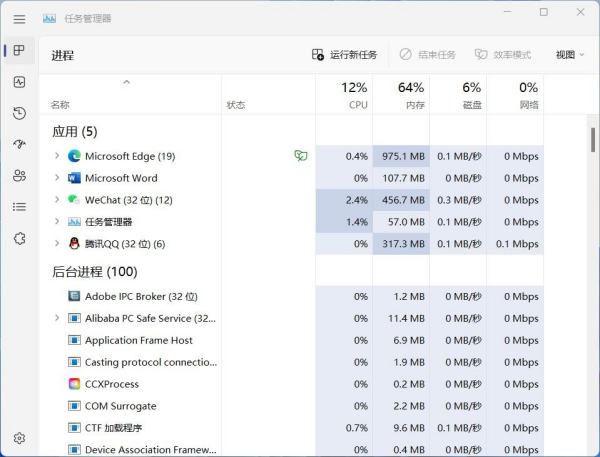Open Task Manager settings gear
600x457 pixels.
[x=19, y=438]
